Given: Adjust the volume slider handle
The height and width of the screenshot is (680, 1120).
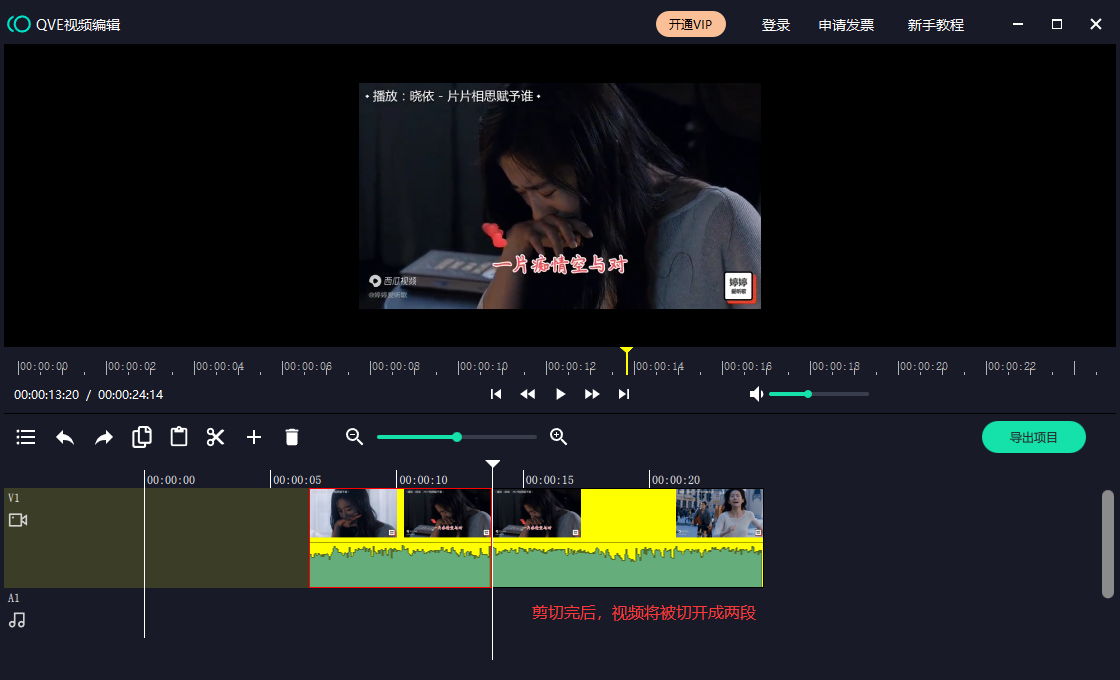Looking at the screenshot, I should pyautogui.click(x=808, y=394).
